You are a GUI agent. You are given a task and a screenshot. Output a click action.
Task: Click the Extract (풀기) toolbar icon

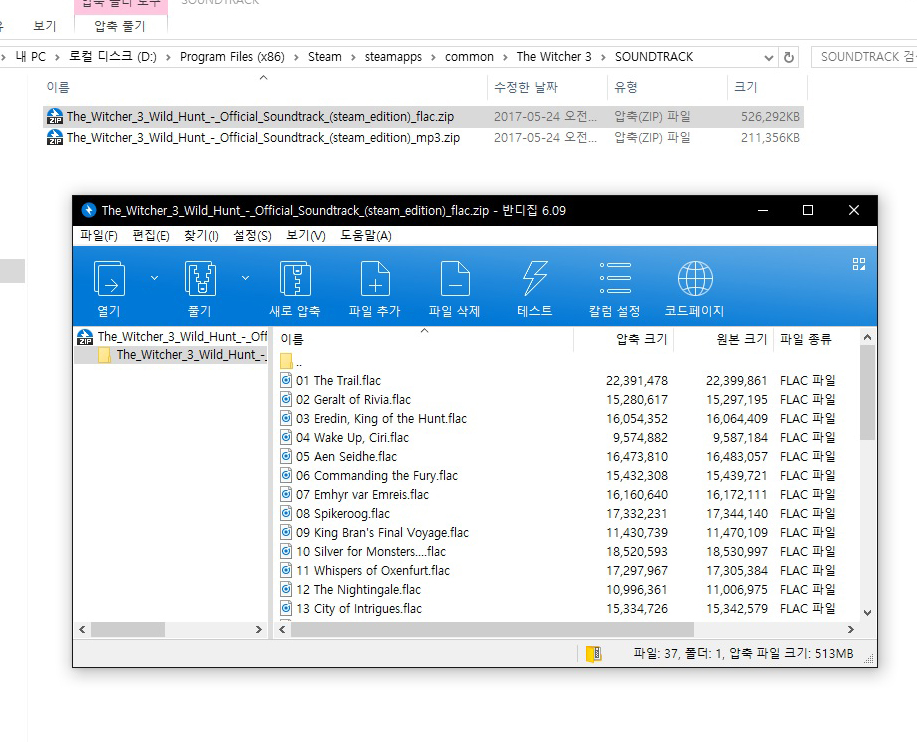tap(200, 278)
